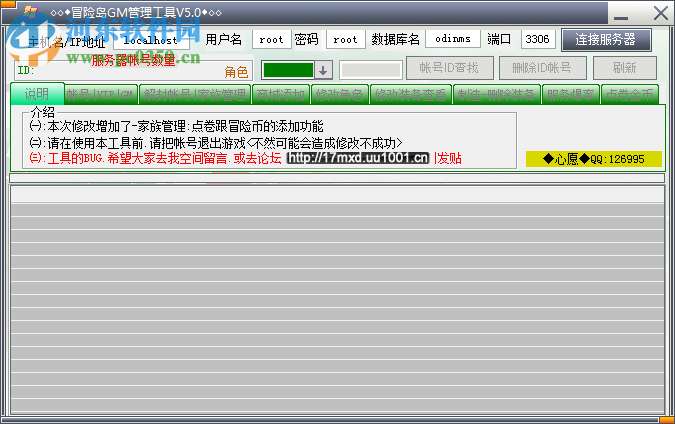This screenshot has width=675, height=424.
Task: Click the 用户名 field containing root
Action: pos(272,40)
